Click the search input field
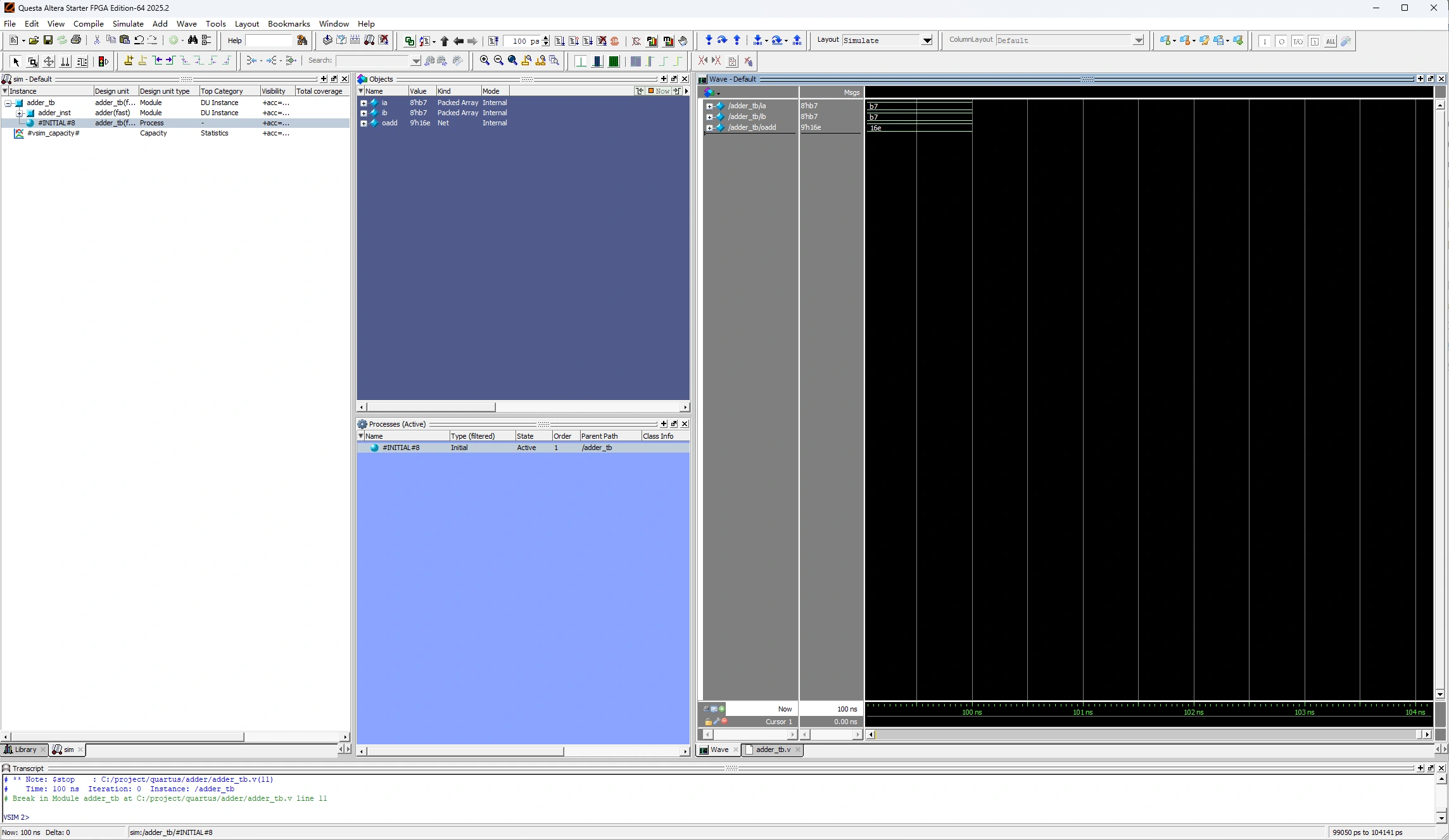This screenshot has width=1449, height=840. [374, 61]
